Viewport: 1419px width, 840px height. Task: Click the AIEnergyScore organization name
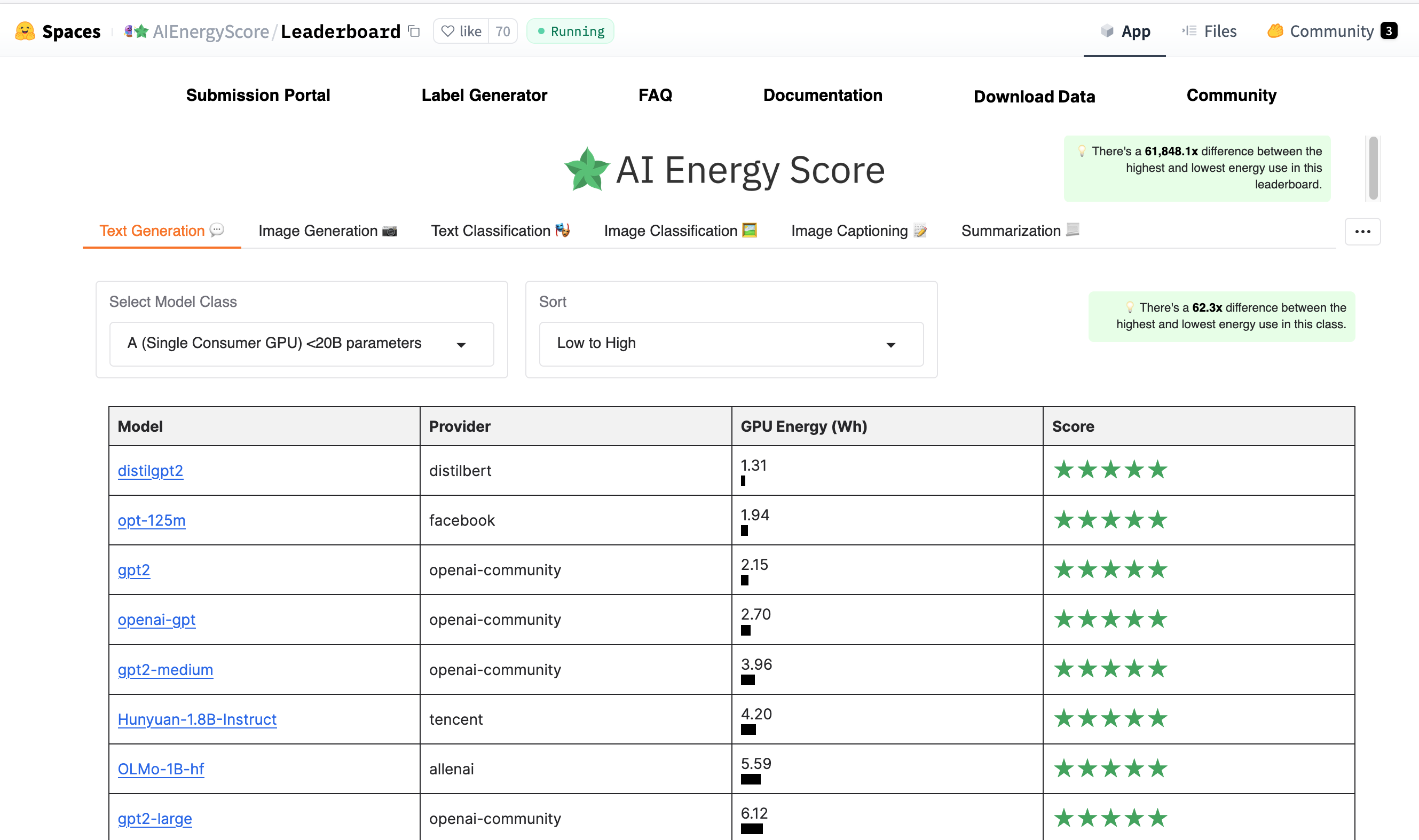pyautogui.click(x=211, y=31)
